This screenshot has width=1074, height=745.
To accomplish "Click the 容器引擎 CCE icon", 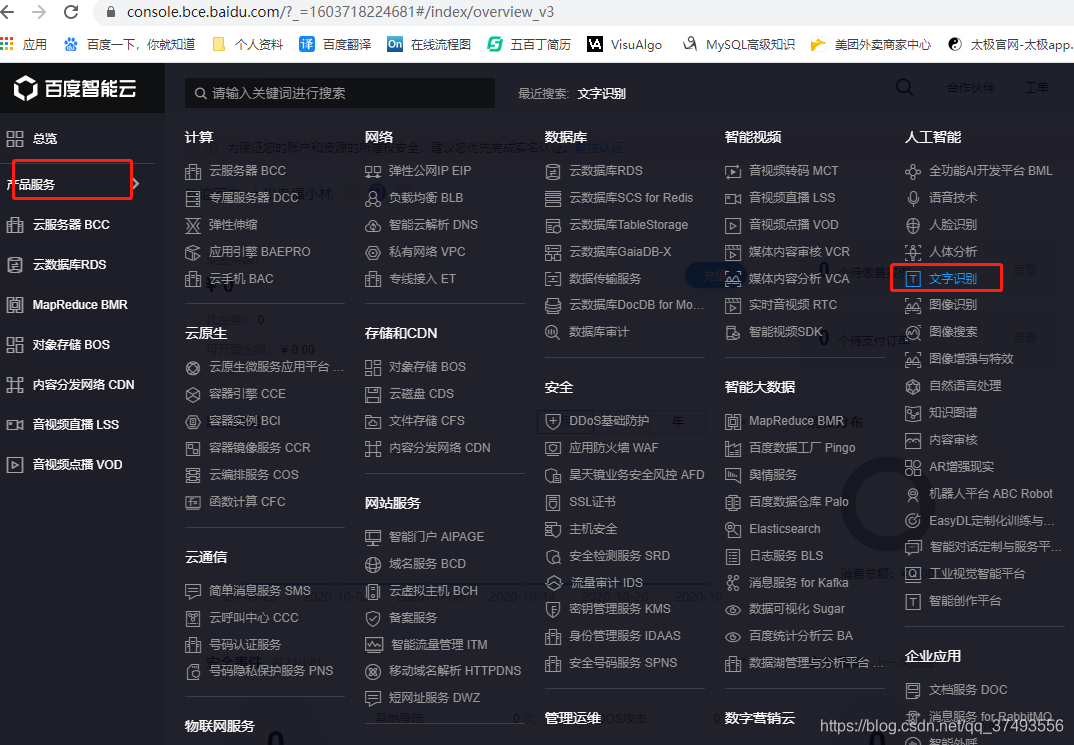I will 193,394.
